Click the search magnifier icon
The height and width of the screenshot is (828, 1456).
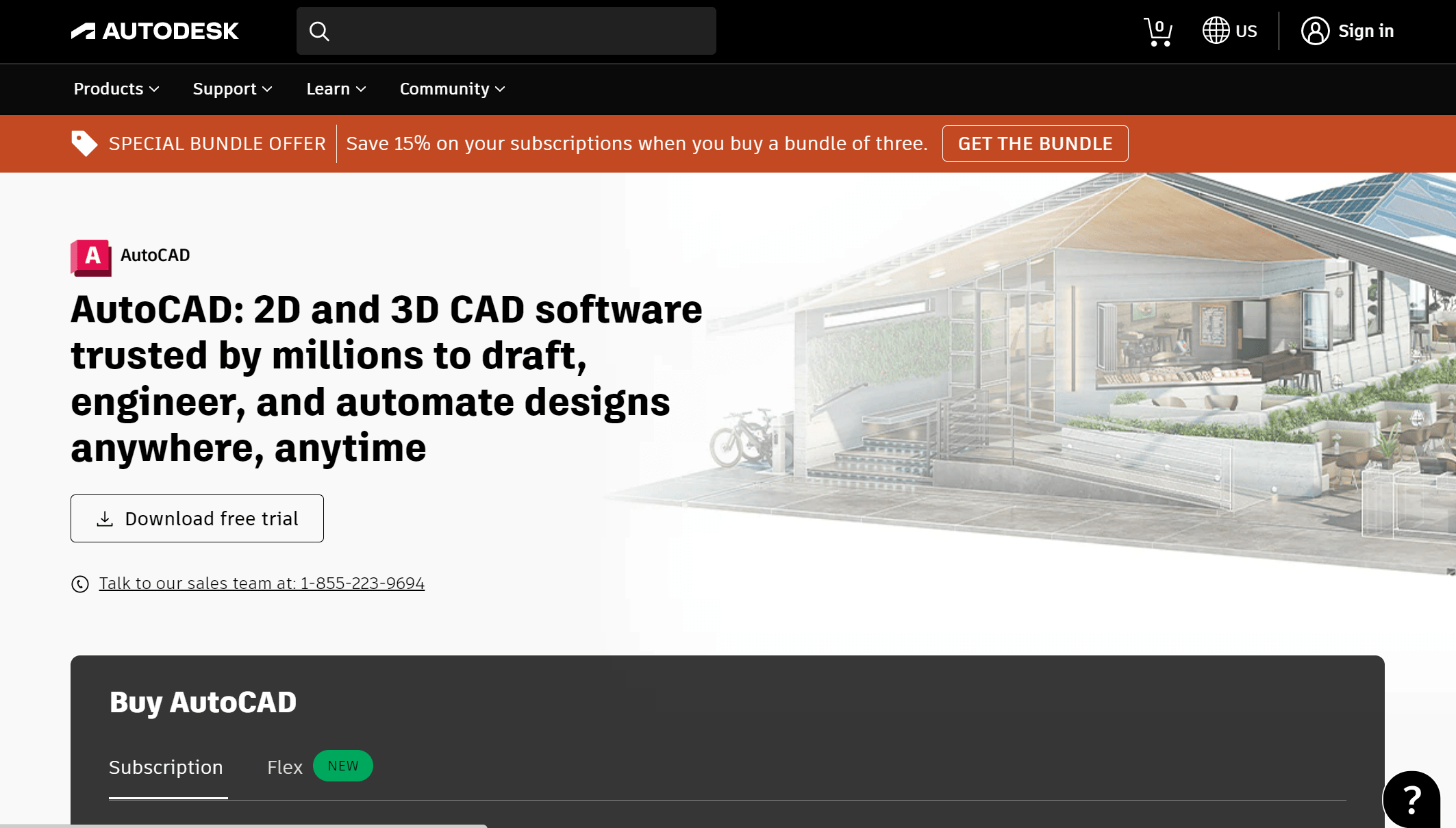(319, 31)
